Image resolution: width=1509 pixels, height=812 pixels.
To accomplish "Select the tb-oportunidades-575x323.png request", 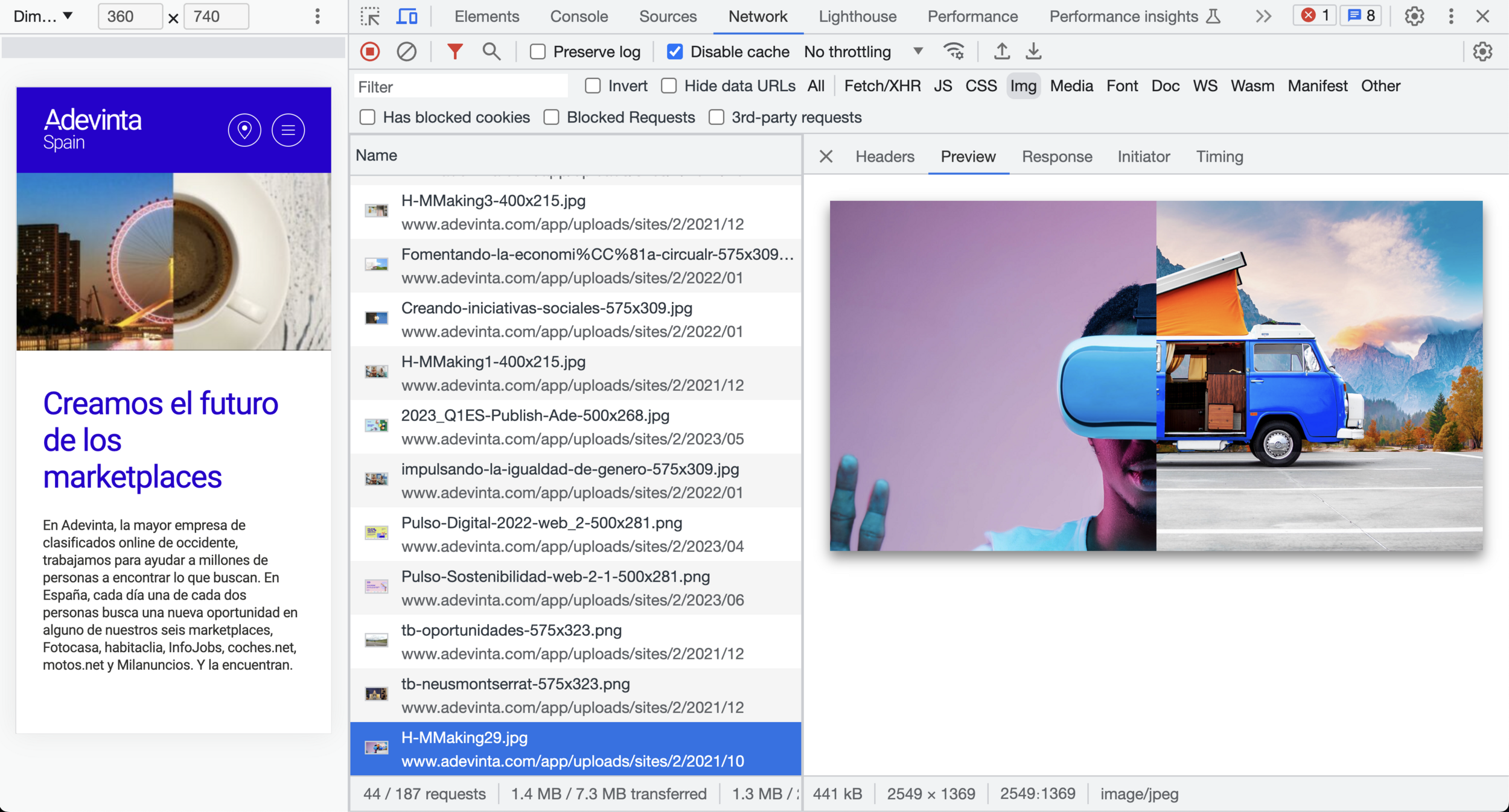I will [511, 630].
